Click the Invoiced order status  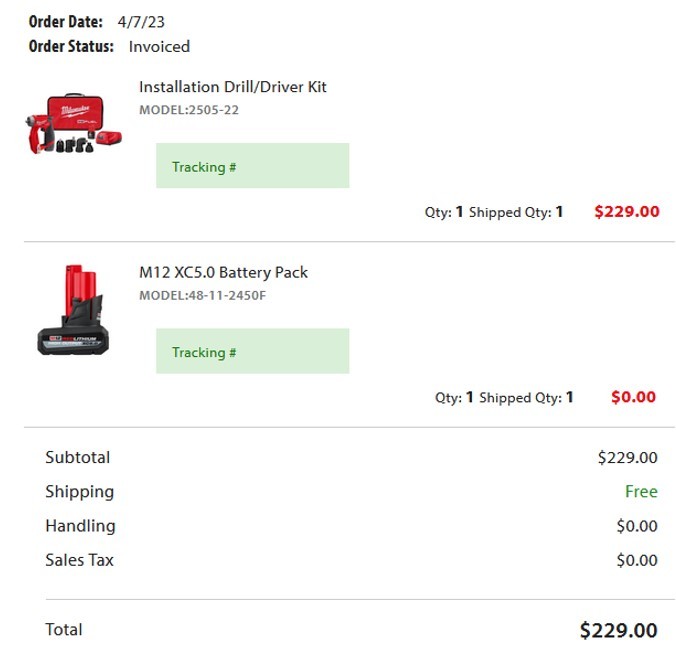pos(159,46)
